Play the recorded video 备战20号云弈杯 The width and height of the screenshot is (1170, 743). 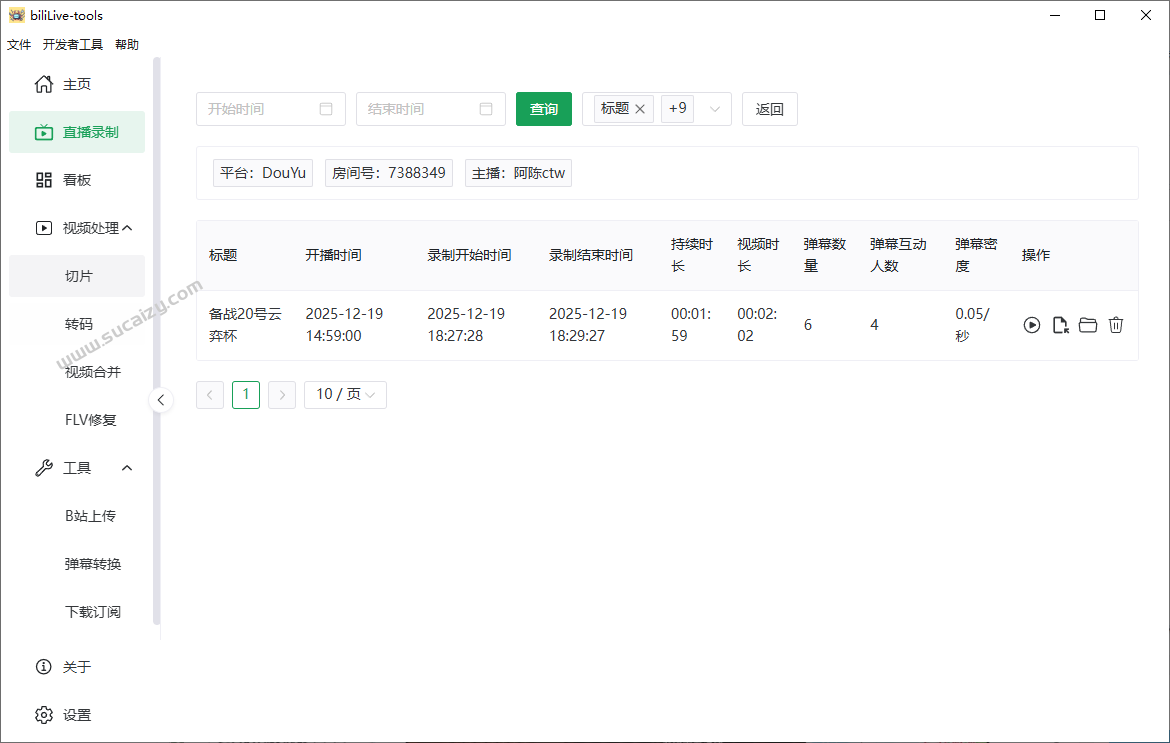[1032, 324]
